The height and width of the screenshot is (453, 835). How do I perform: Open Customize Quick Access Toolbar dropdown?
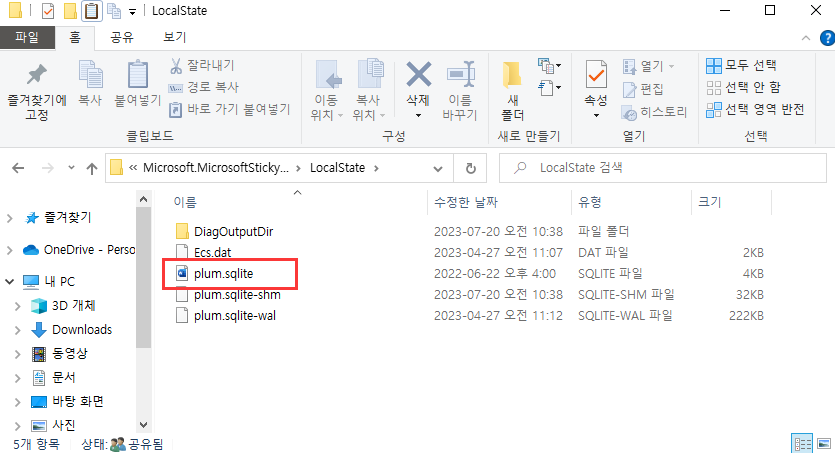(x=133, y=11)
